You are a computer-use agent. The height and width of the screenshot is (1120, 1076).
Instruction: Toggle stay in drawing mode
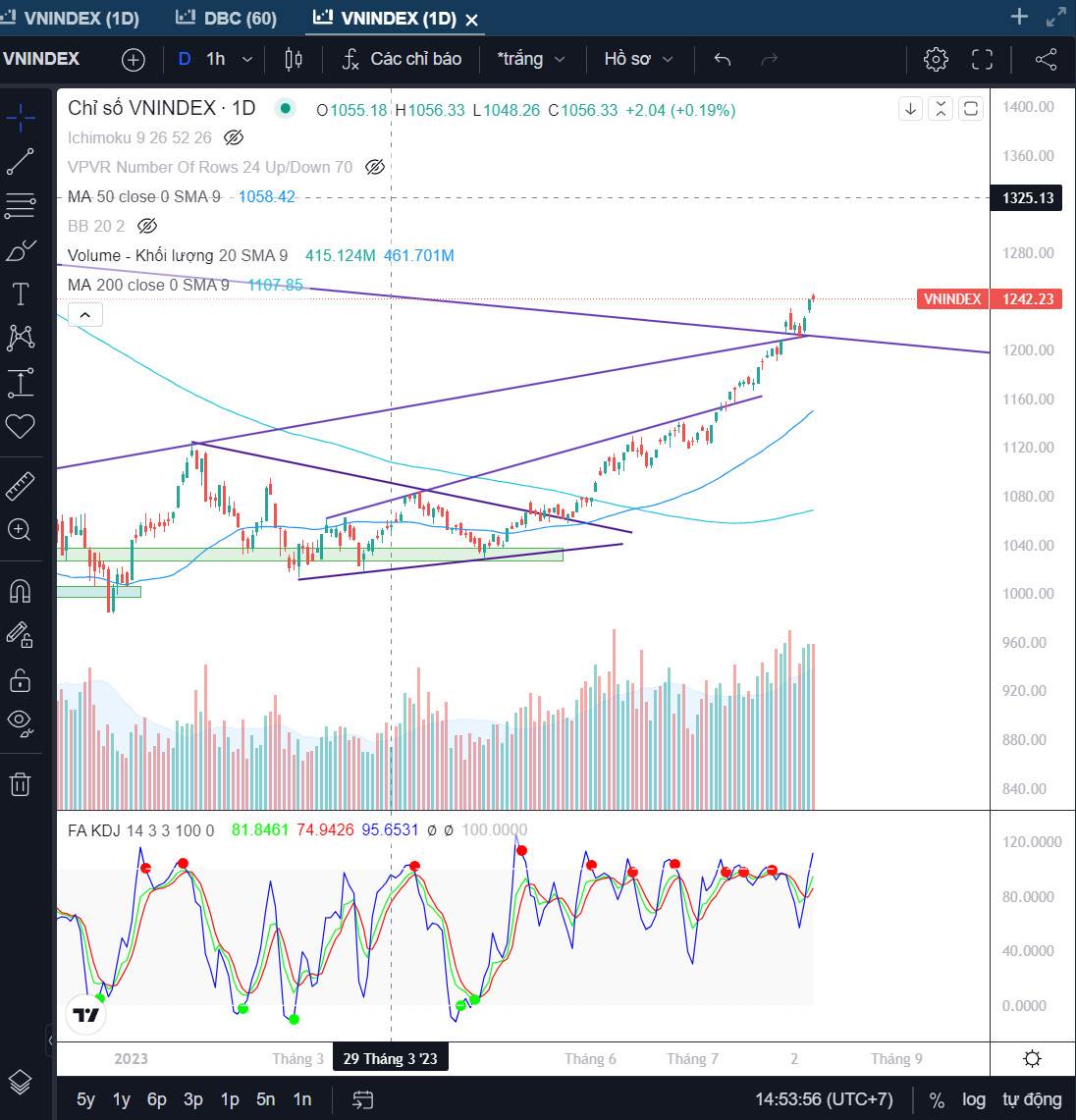pyautogui.click(x=21, y=635)
